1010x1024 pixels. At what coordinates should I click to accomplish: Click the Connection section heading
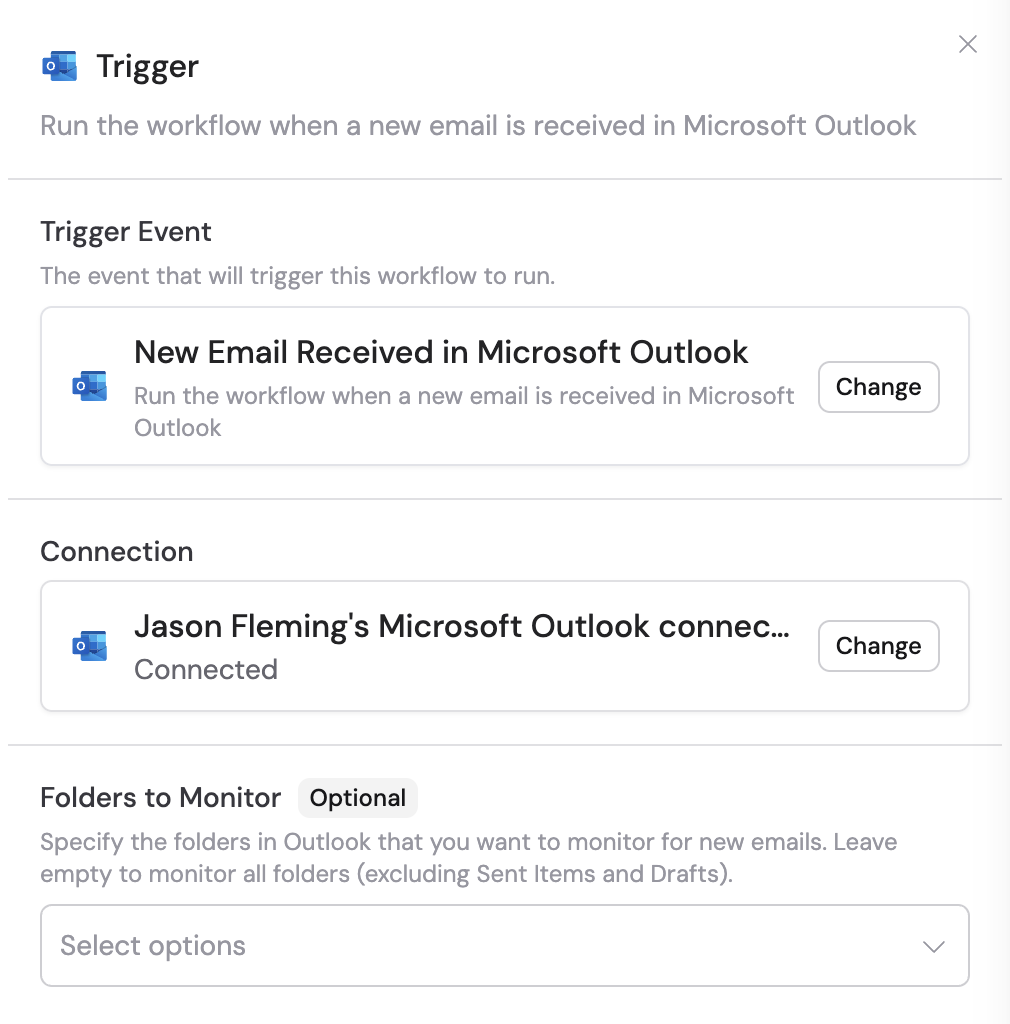click(x=116, y=551)
